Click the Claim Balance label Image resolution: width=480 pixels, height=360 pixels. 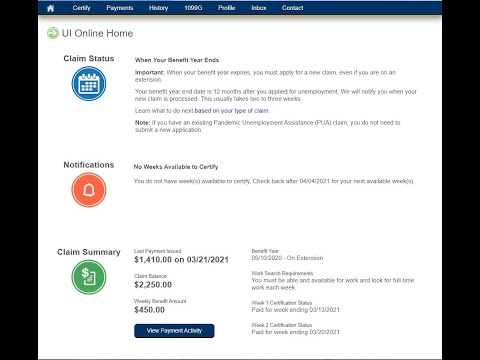click(150, 276)
